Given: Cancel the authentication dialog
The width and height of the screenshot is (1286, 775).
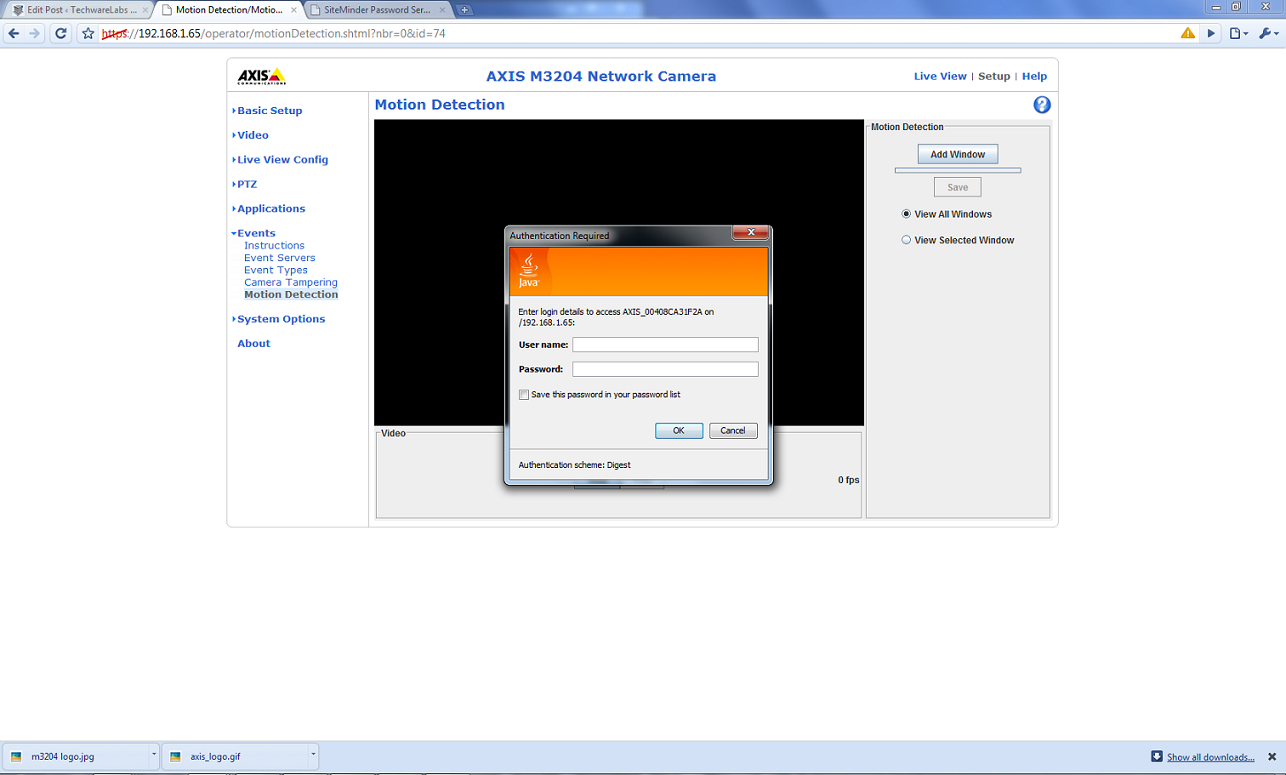Looking at the screenshot, I should pyautogui.click(x=733, y=431).
